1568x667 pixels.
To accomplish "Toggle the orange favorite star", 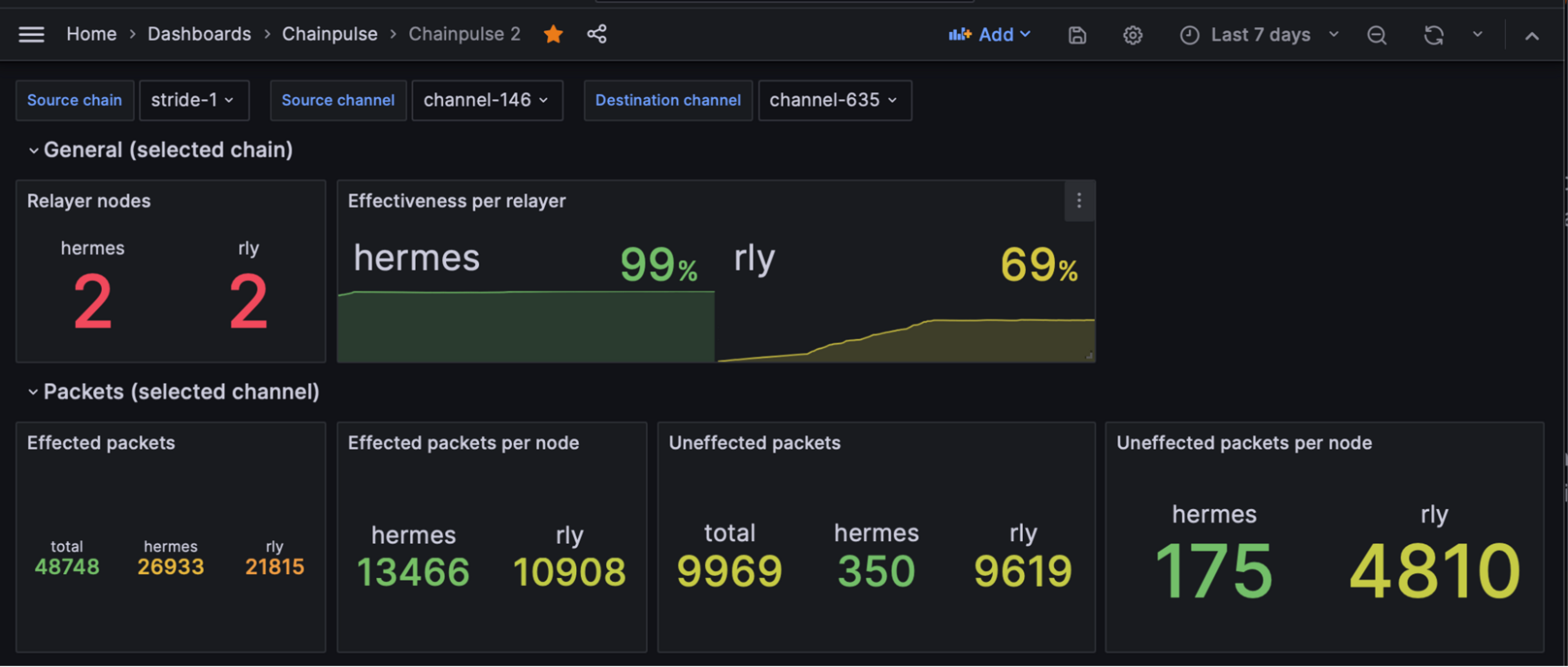I will (553, 34).
